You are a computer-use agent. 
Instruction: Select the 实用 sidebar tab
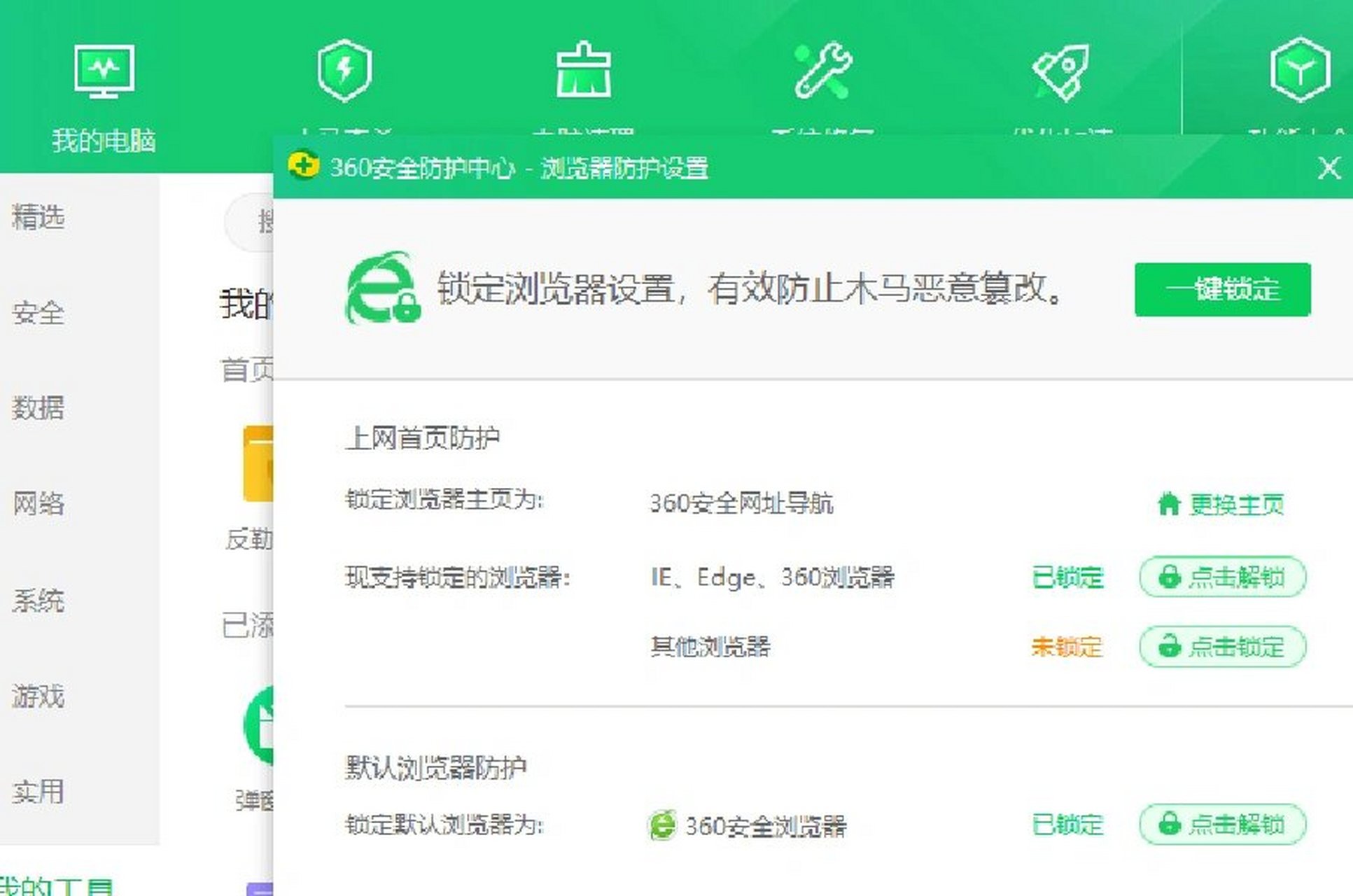38,792
